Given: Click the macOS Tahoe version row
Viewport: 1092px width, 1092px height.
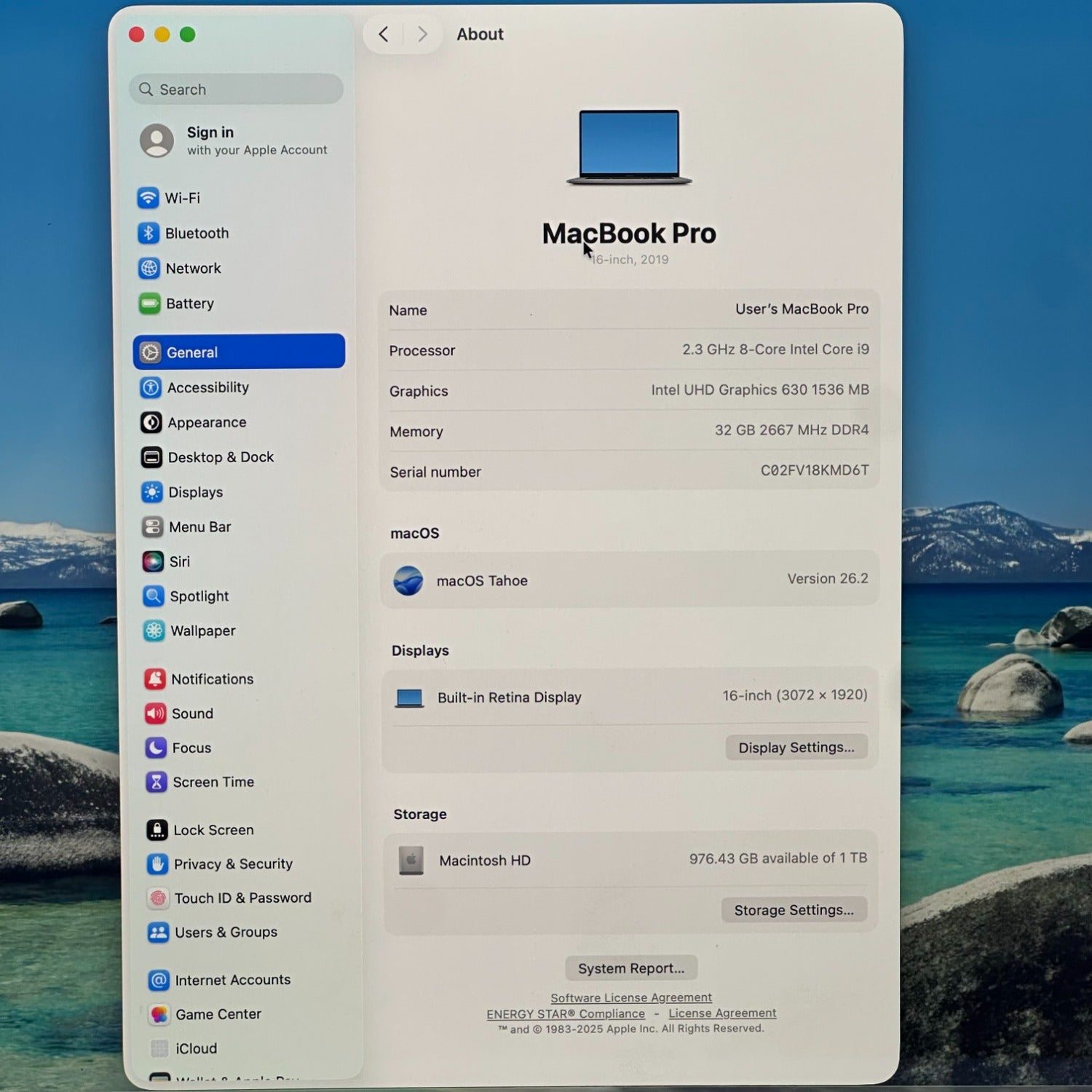Looking at the screenshot, I should point(630,580).
